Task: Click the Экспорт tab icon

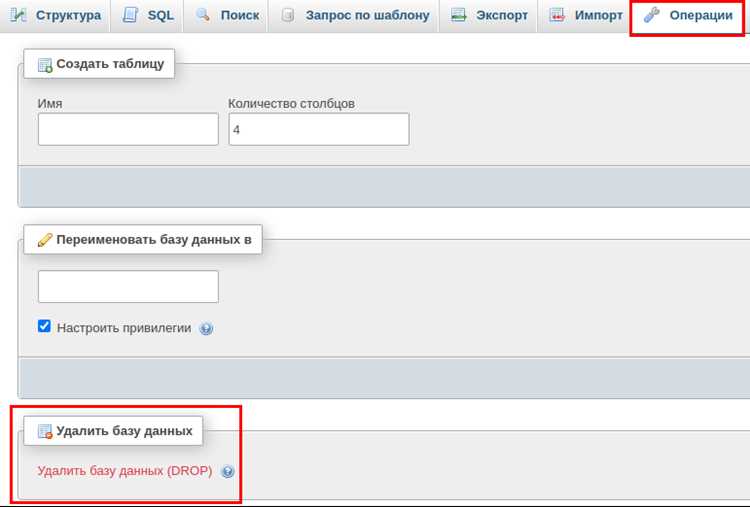Action: (459, 15)
